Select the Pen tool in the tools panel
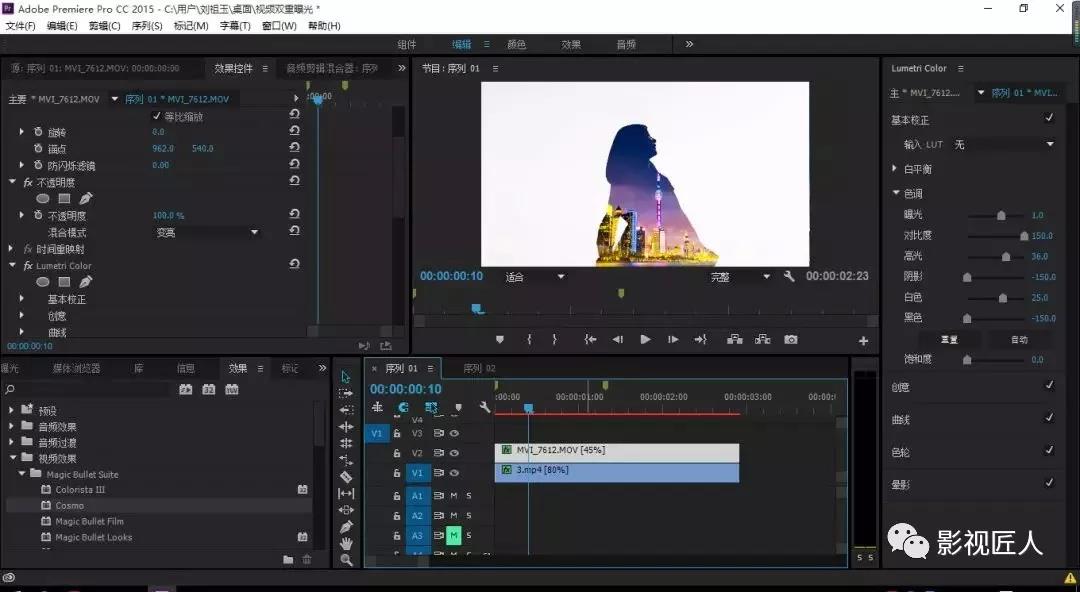 click(x=346, y=527)
